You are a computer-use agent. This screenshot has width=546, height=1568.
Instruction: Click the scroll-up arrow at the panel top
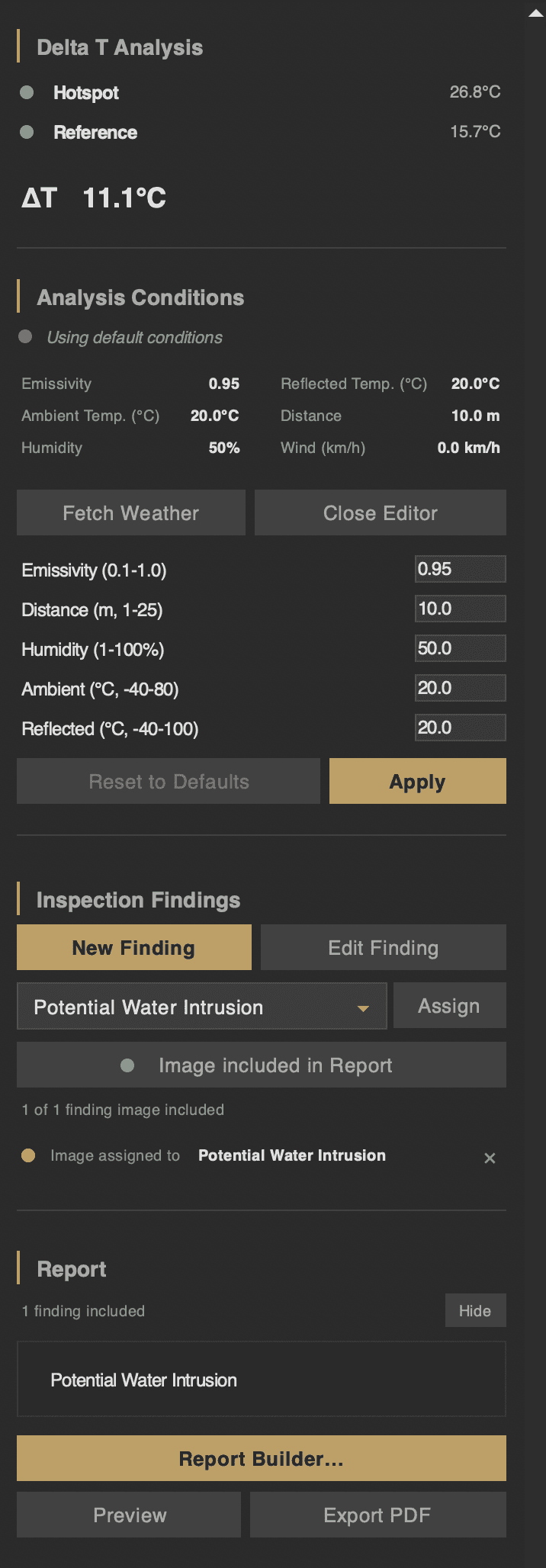(x=535, y=14)
